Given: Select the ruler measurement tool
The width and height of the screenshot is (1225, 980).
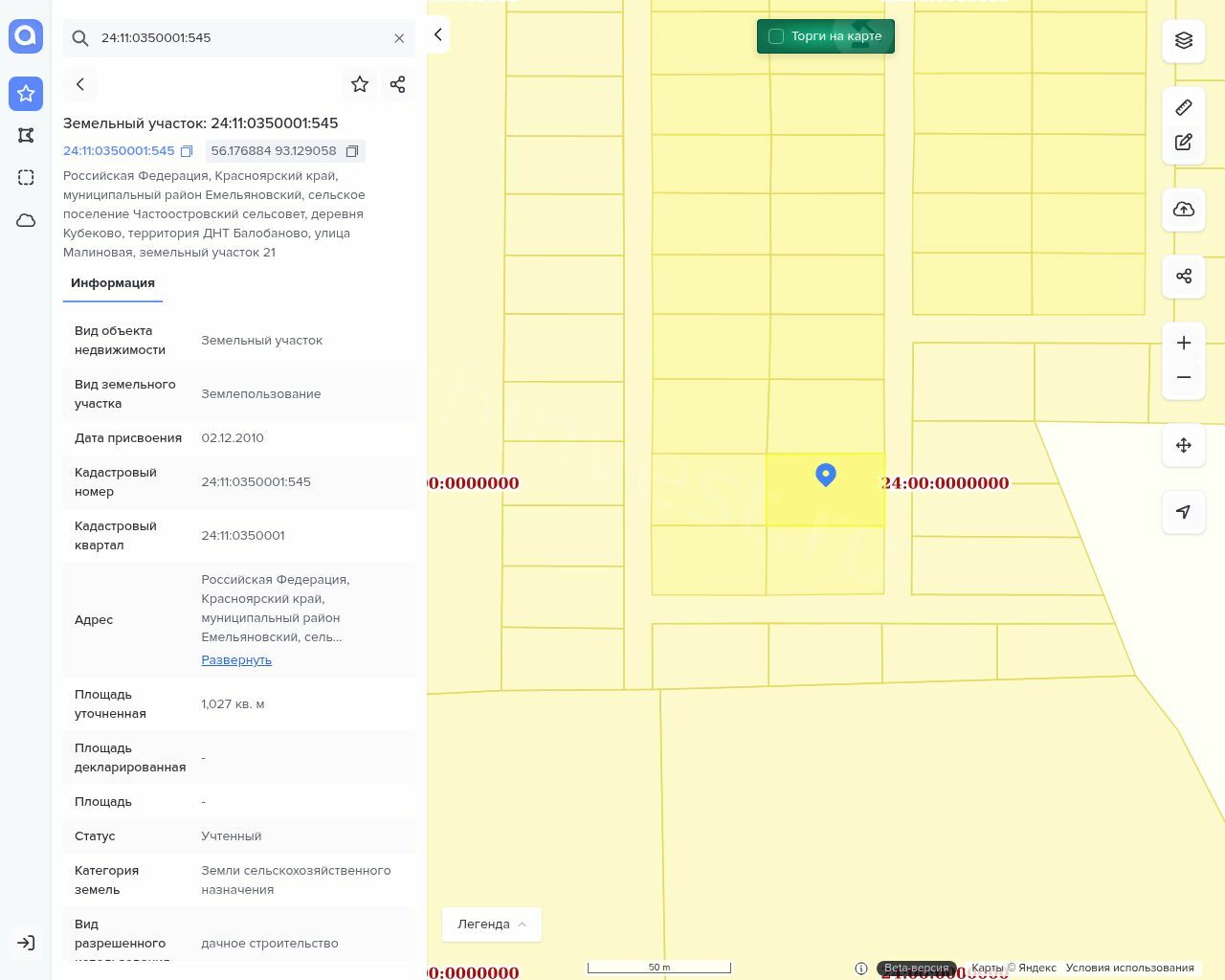Looking at the screenshot, I should point(1184,107).
